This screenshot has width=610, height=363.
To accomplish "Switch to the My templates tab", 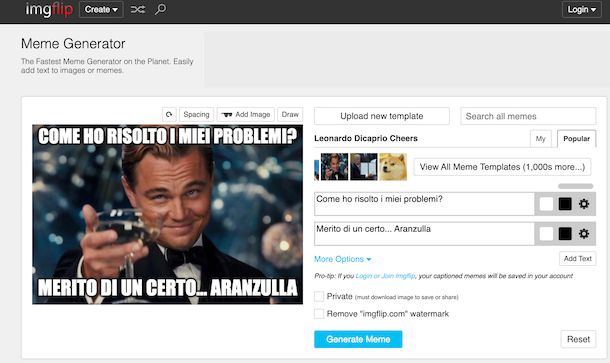I will 540,139.
